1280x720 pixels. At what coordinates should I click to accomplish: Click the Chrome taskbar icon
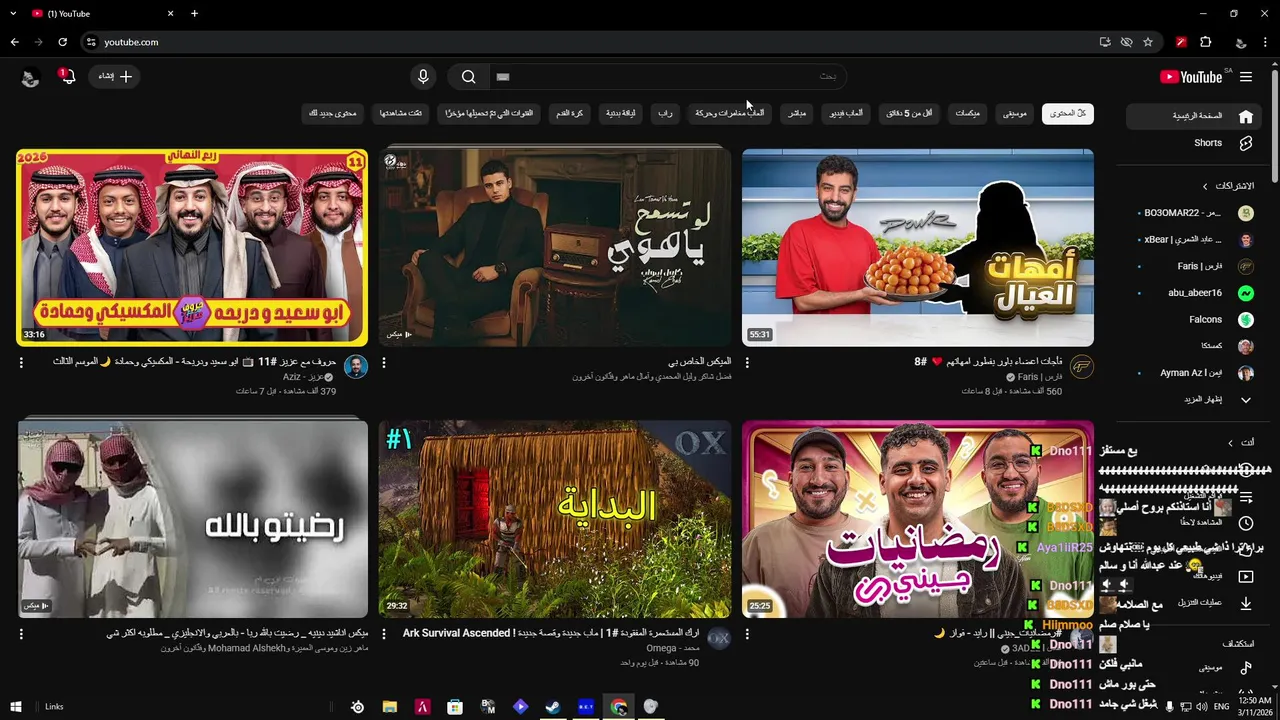coord(619,707)
